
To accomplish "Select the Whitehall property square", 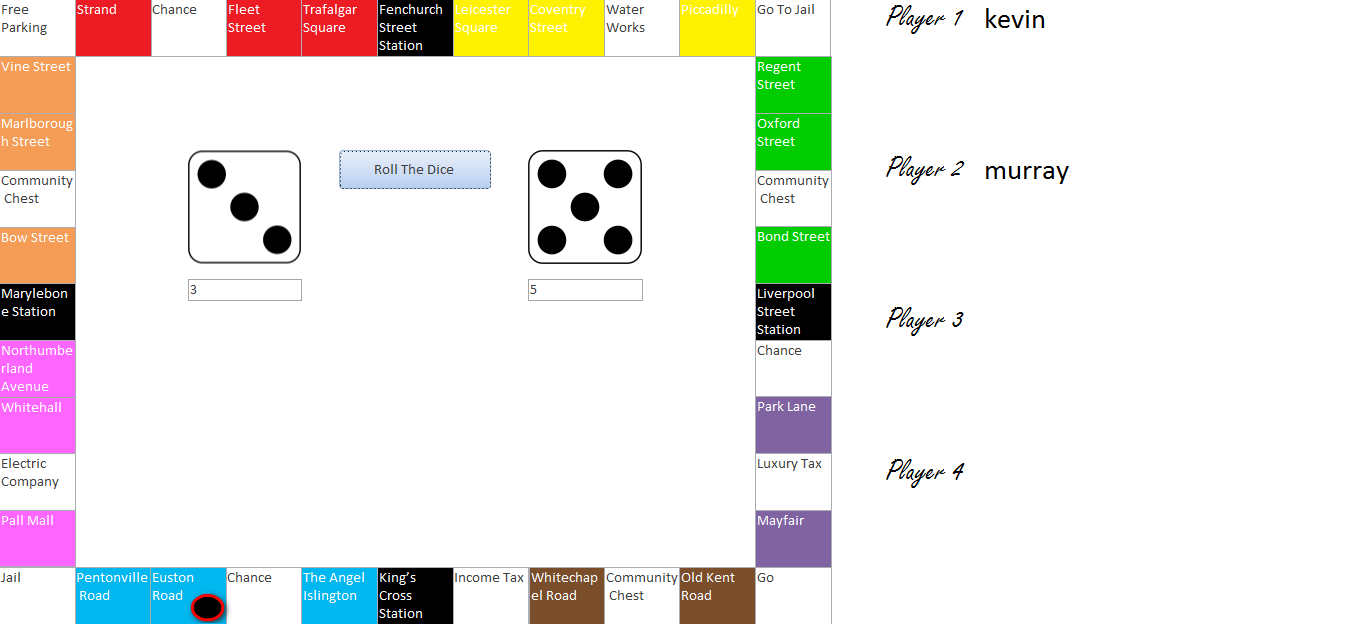I will 38,425.
